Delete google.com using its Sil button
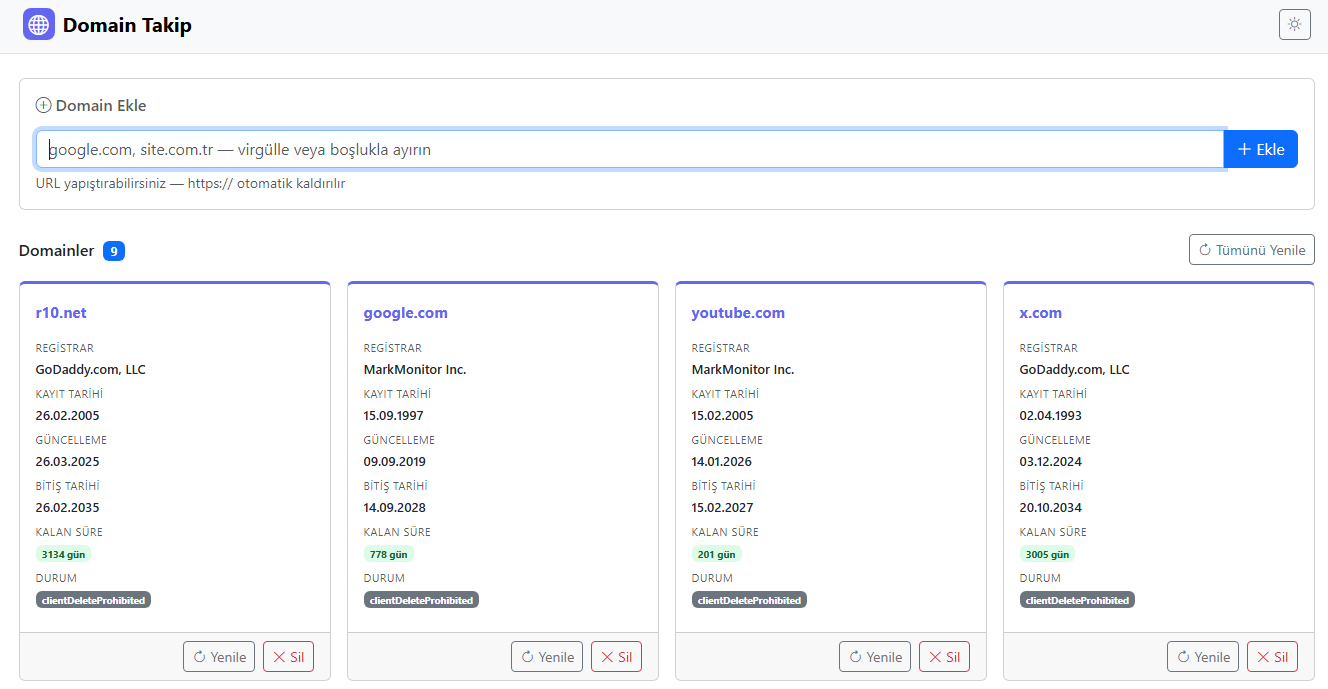The height and width of the screenshot is (689, 1328). (617, 657)
